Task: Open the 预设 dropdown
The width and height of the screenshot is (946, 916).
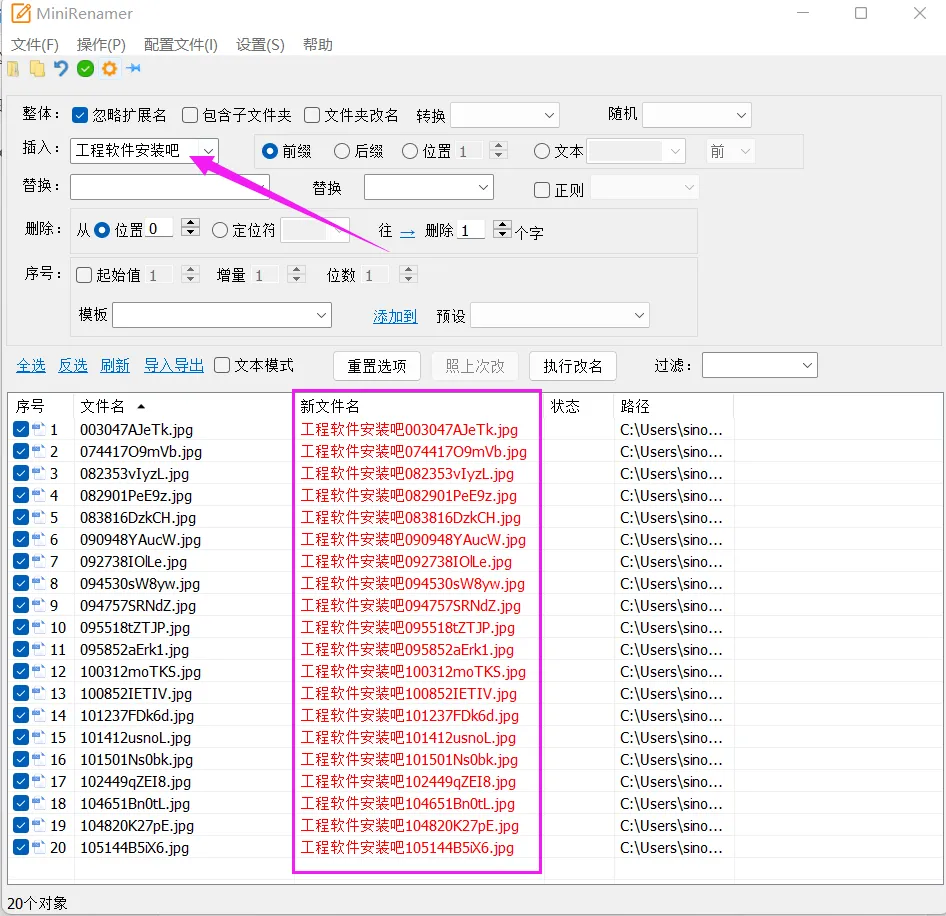Action: 560,315
